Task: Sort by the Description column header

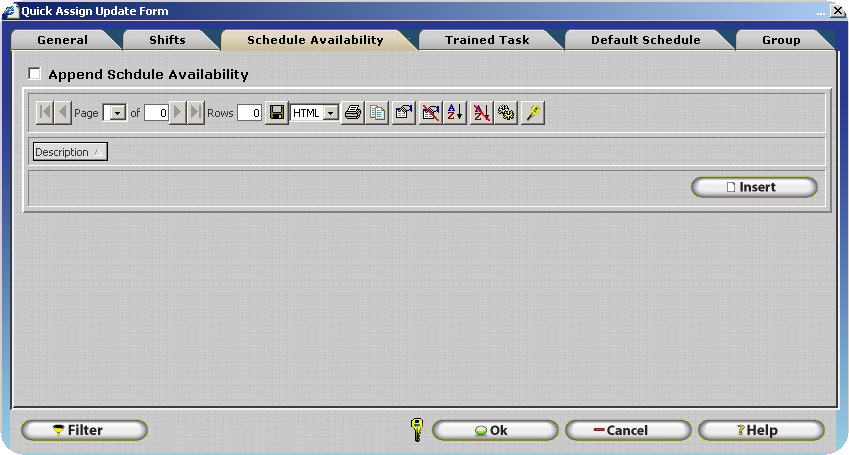Action: point(69,152)
